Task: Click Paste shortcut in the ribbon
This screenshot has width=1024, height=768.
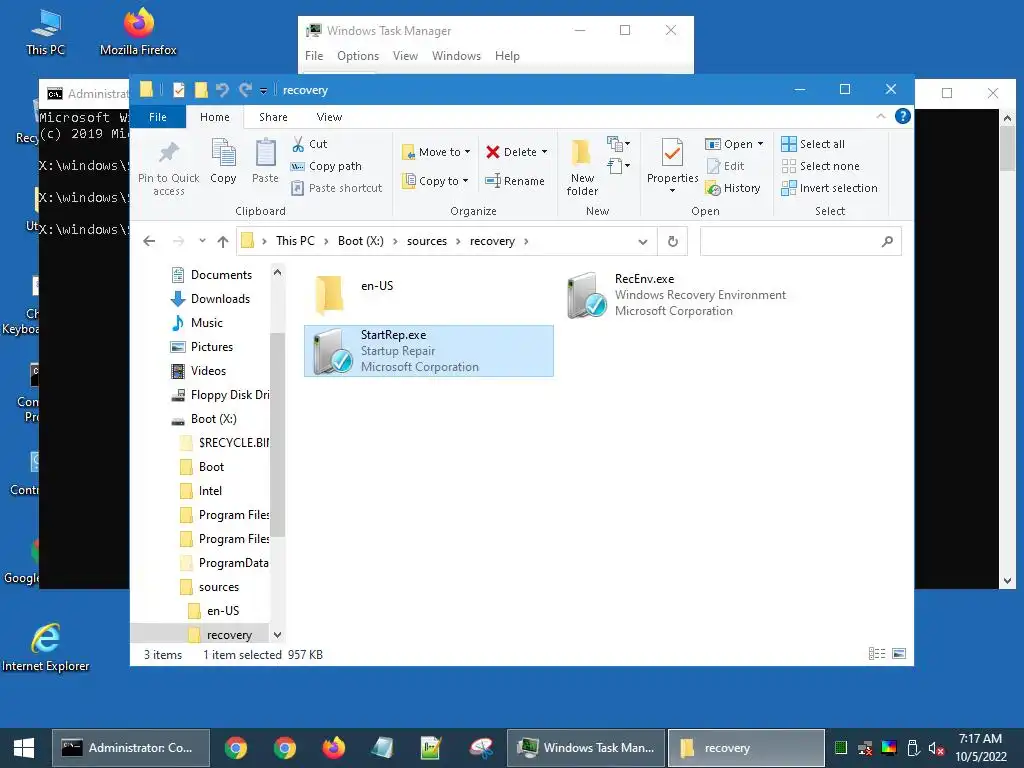Action: tap(336, 188)
